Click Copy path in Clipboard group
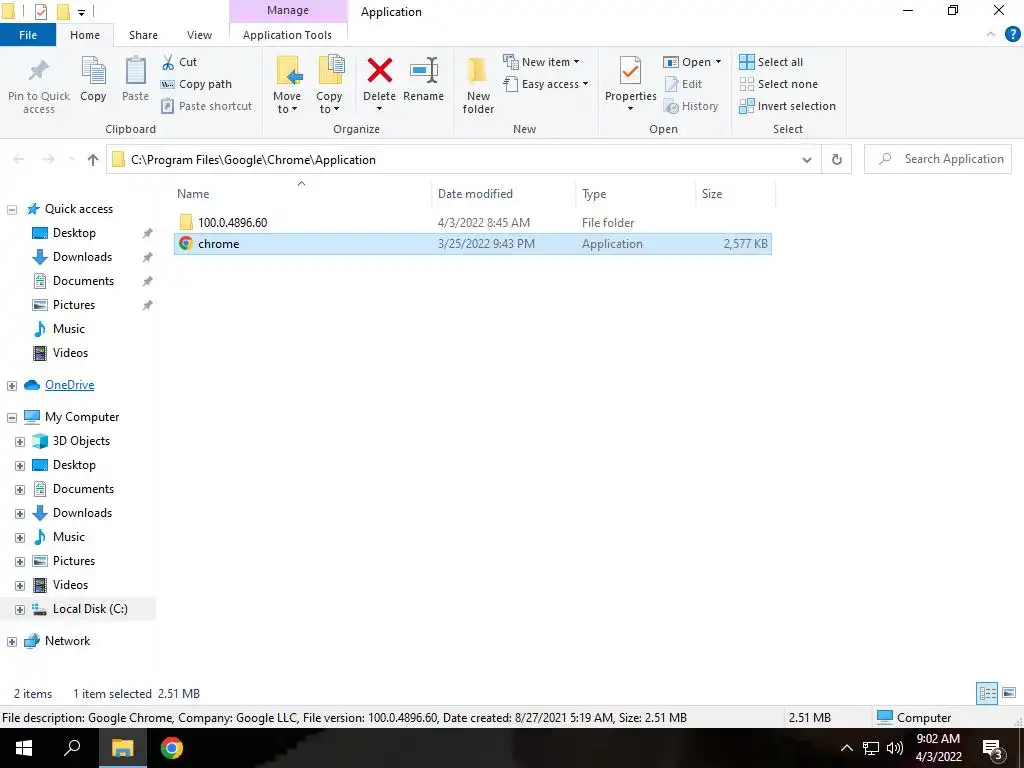The height and width of the screenshot is (768, 1024). point(196,84)
